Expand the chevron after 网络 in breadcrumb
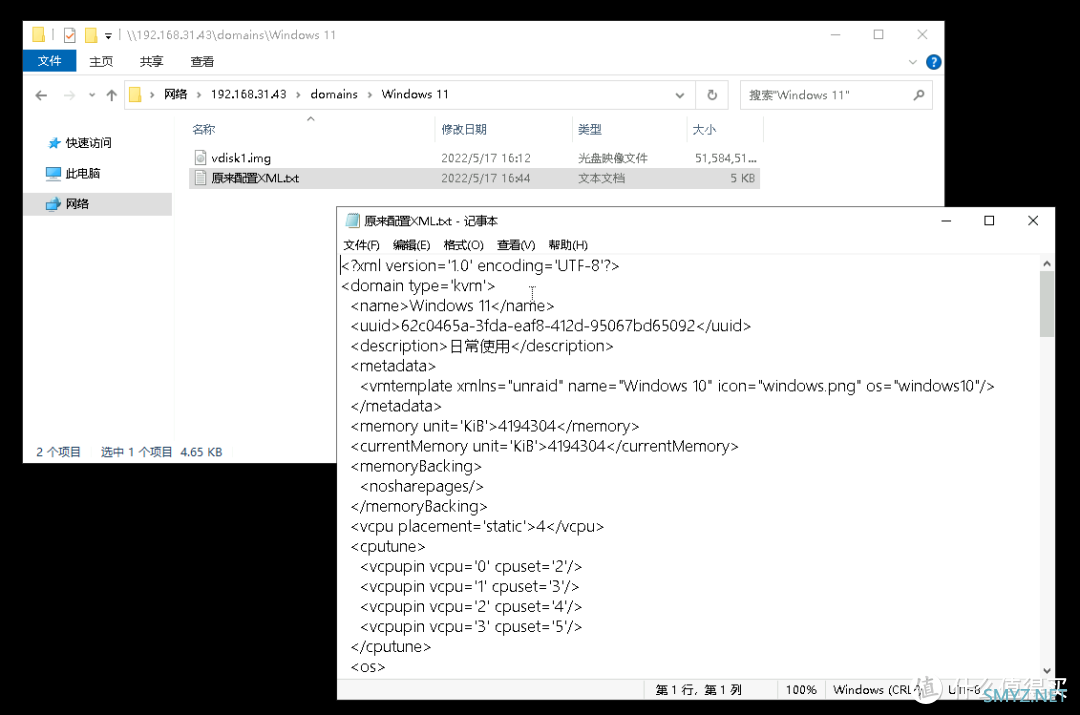1080x715 pixels. 199,95
